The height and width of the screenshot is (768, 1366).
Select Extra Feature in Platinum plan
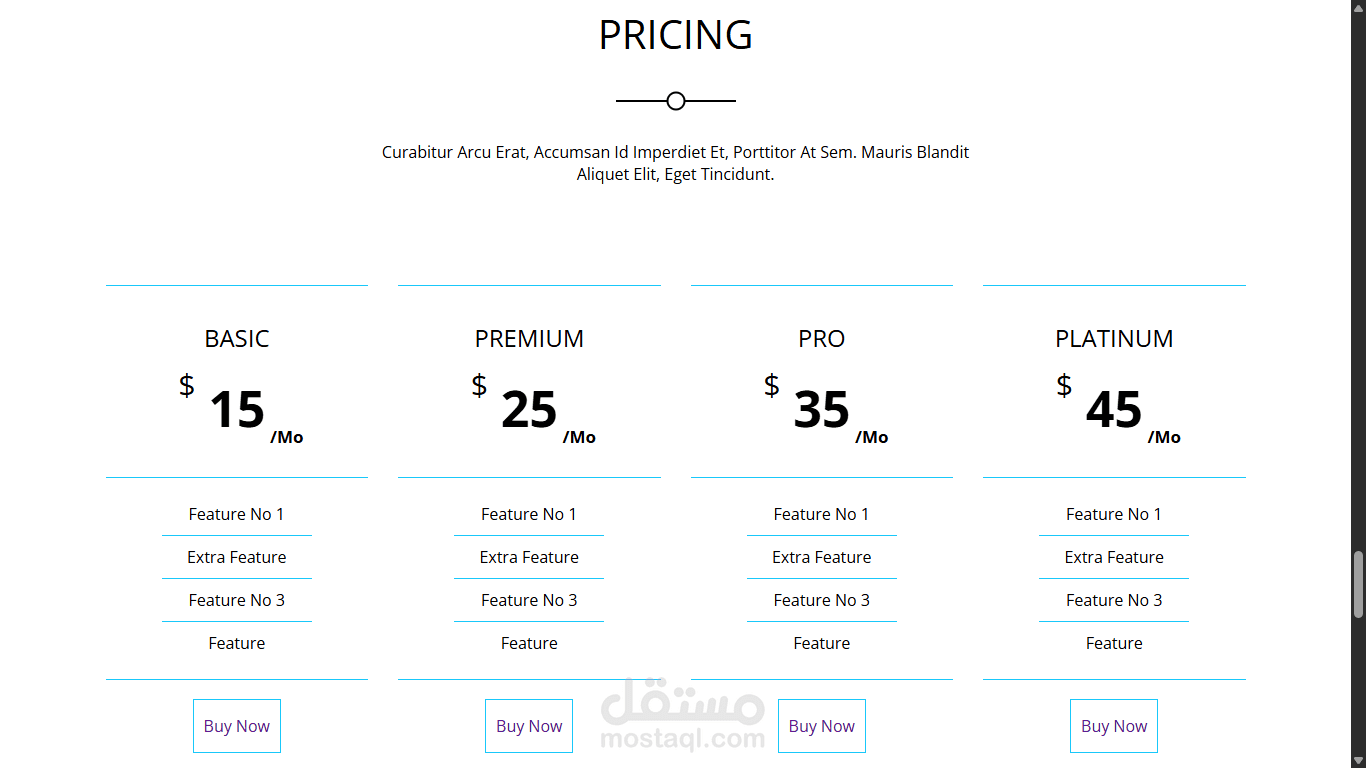pyautogui.click(x=1114, y=557)
